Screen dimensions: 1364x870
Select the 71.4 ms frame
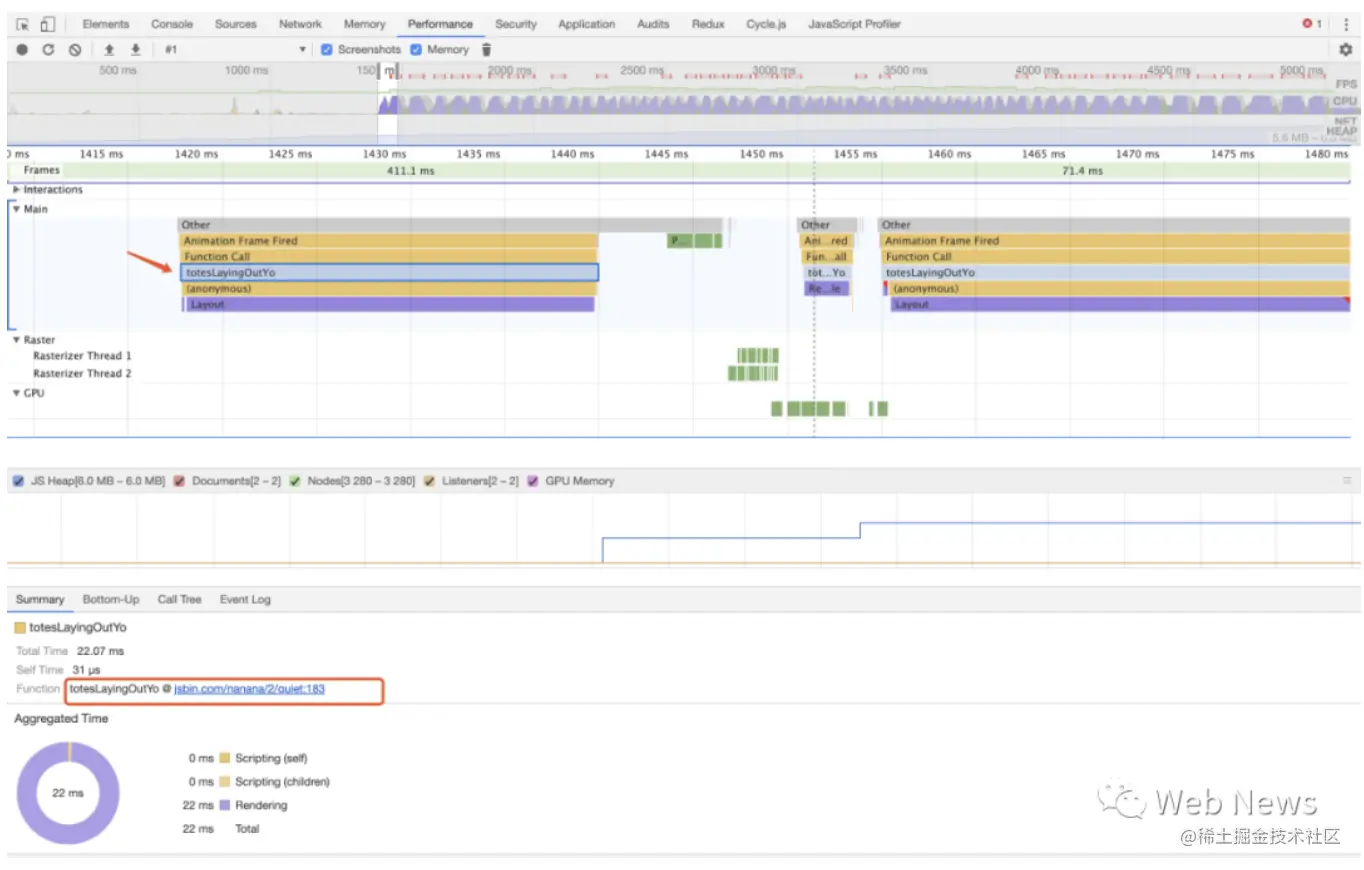tap(1083, 171)
